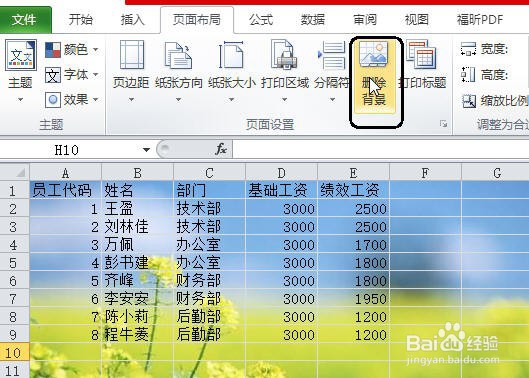Switch to the 审阅 tab
The image size is (529, 378).
365,20
